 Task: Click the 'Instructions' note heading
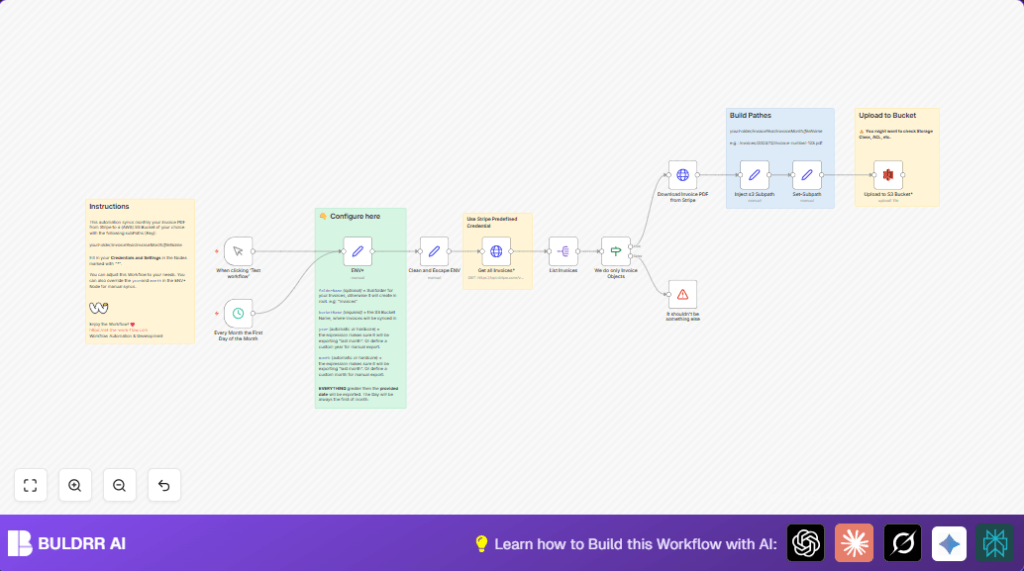(x=109, y=206)
